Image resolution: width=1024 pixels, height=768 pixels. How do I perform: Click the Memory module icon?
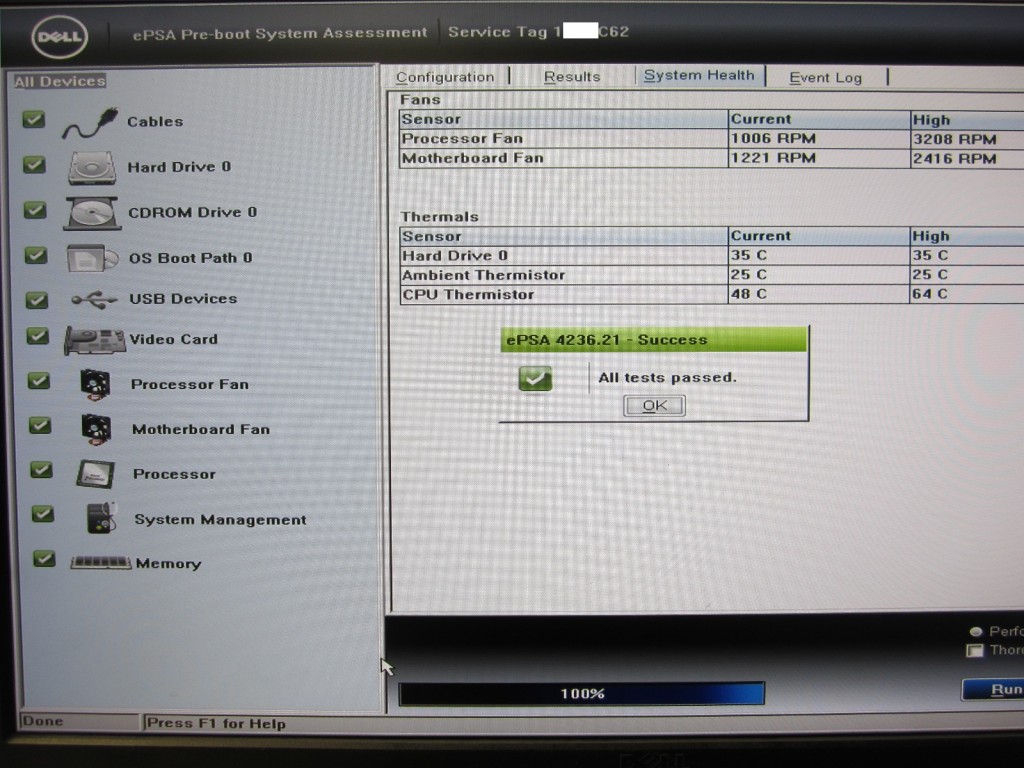point(101,562)
